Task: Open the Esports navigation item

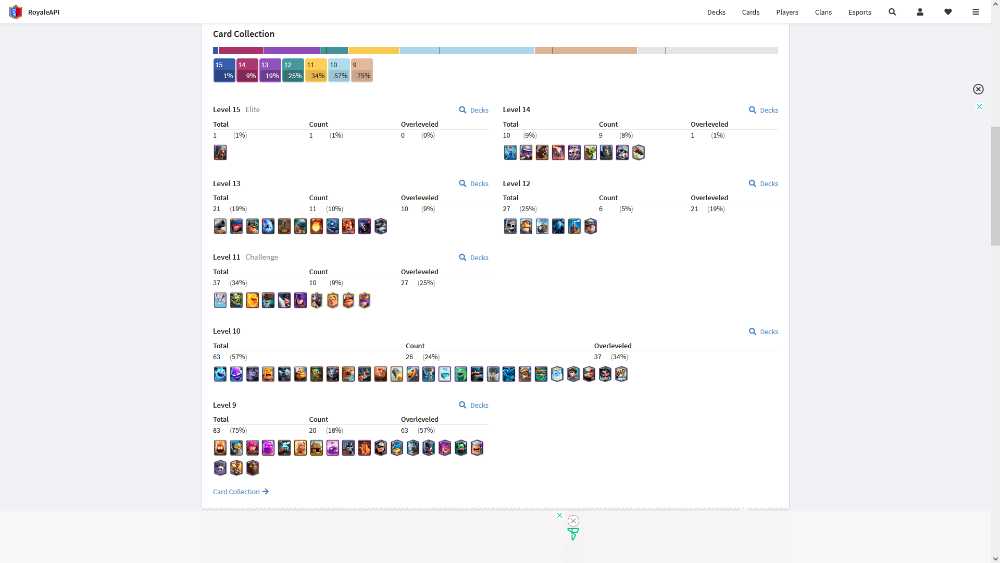Action: click(859, 12)
